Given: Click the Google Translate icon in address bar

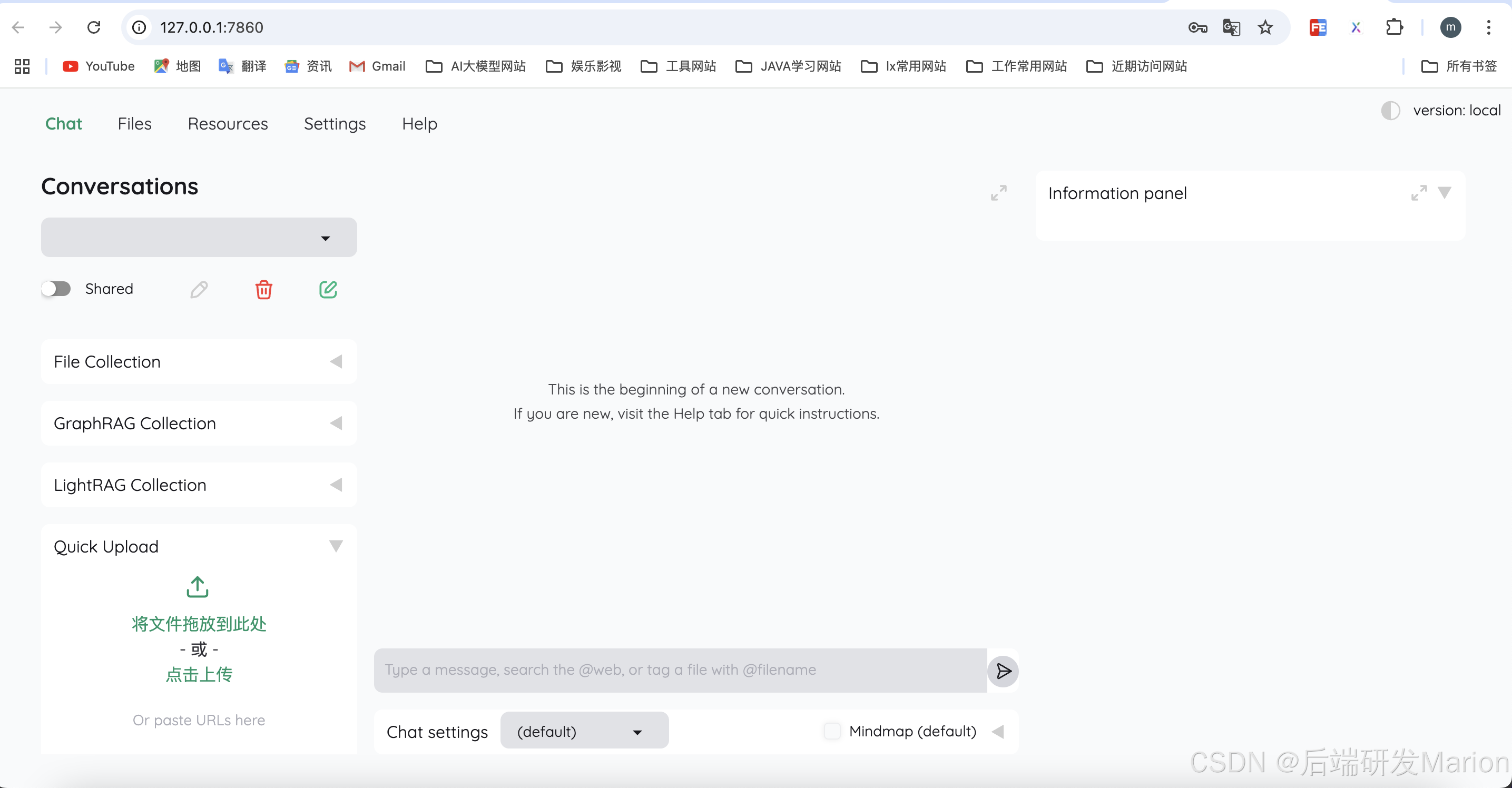Looking at the screenshot, I should [x=1231, y=27].
